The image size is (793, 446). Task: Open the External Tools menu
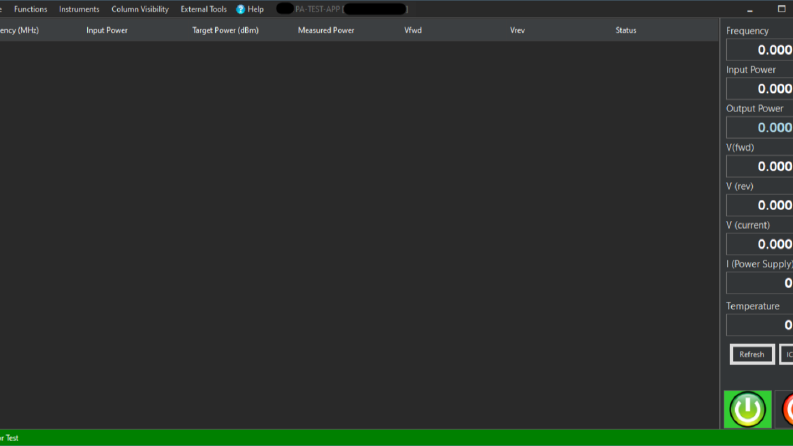[x=203, y=9]
